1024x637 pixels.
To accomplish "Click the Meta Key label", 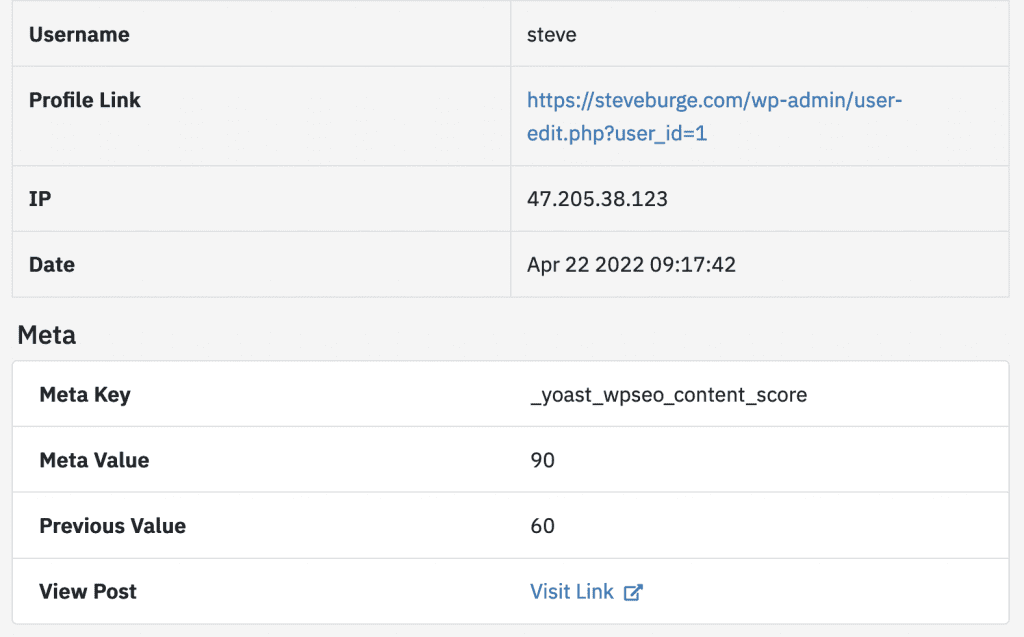I will [85, 395].
